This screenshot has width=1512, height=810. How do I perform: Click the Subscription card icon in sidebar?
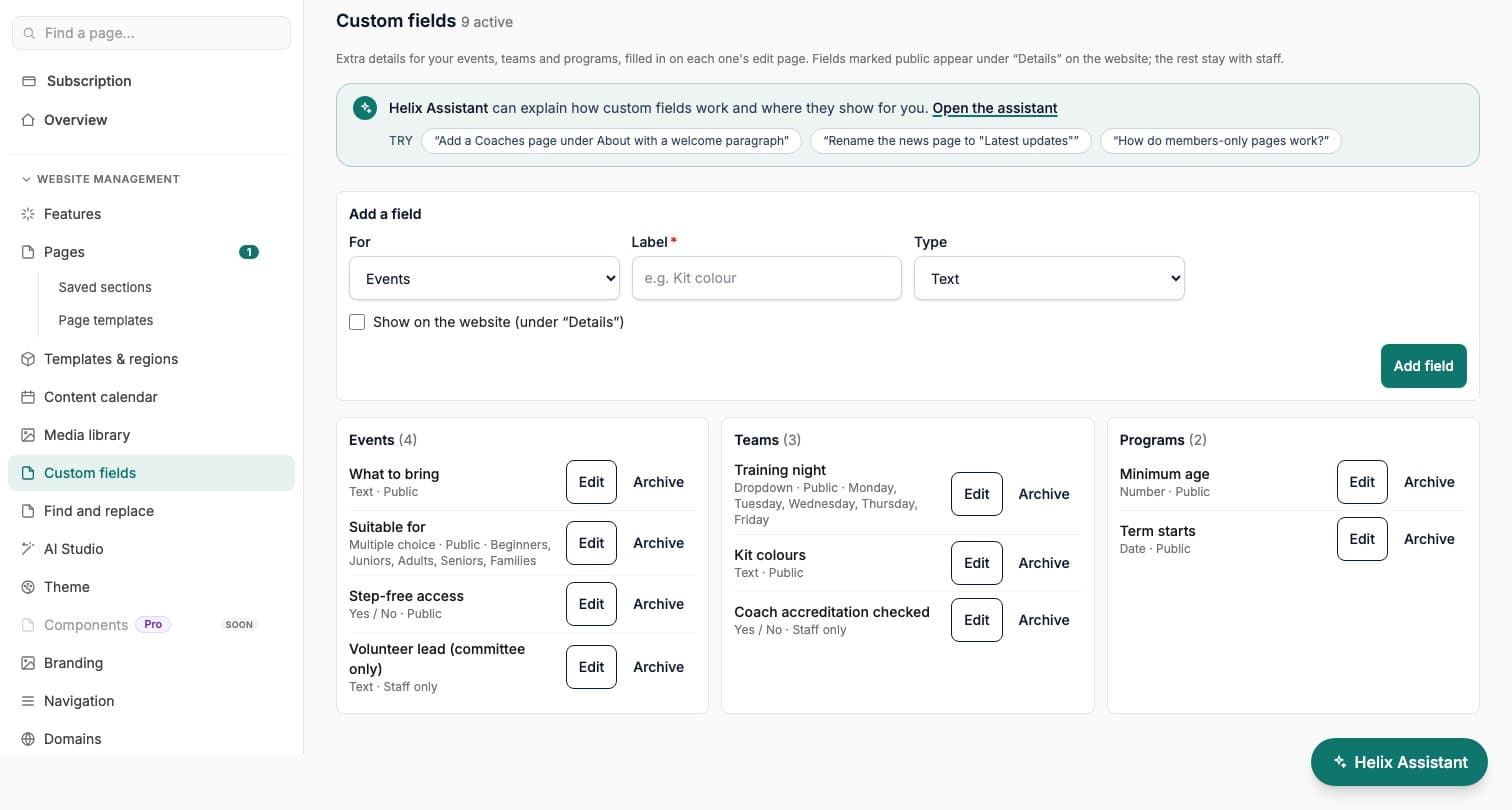28,81
